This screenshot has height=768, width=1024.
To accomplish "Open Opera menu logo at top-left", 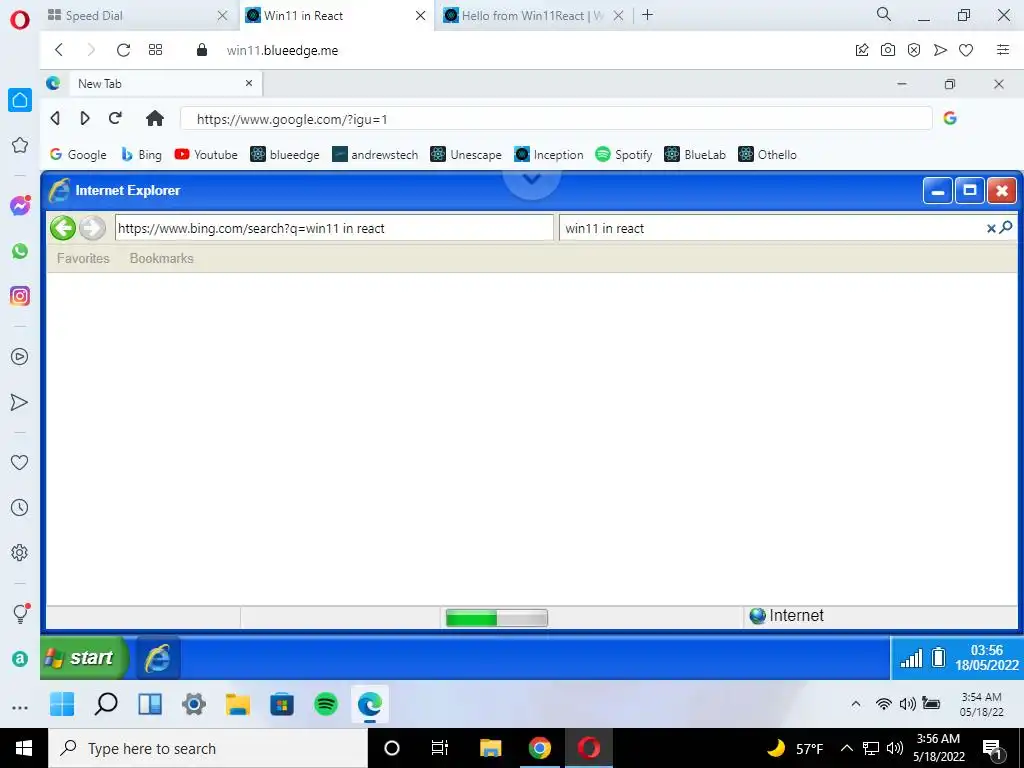I will [x=20, y=20].
